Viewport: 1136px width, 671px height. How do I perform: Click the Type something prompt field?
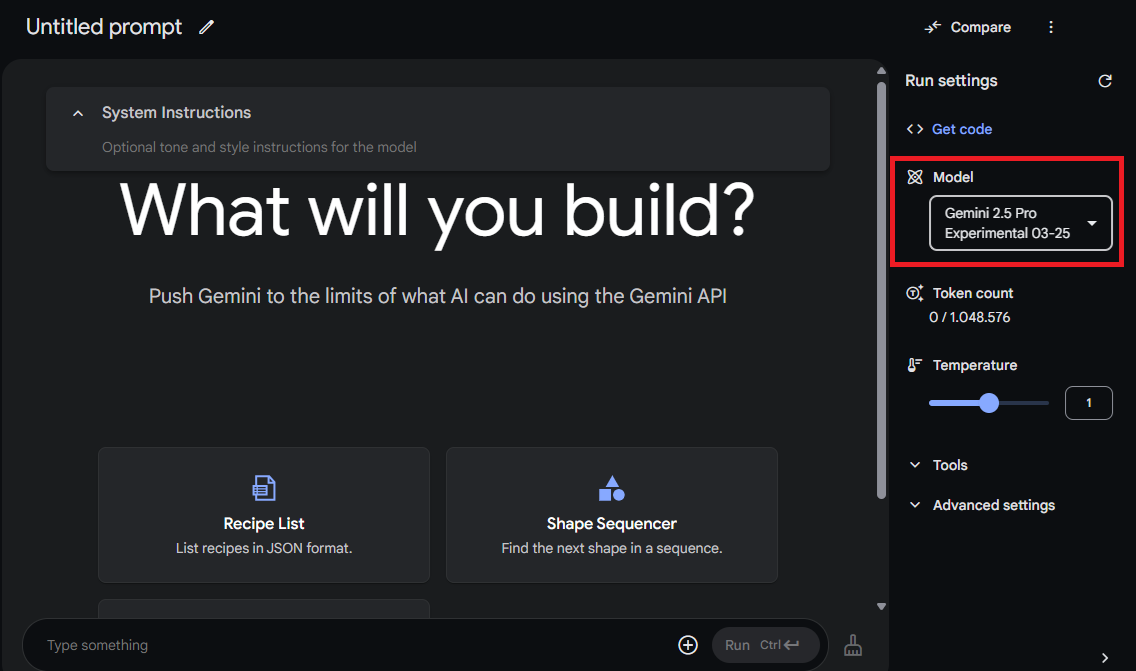coord(355,645)
